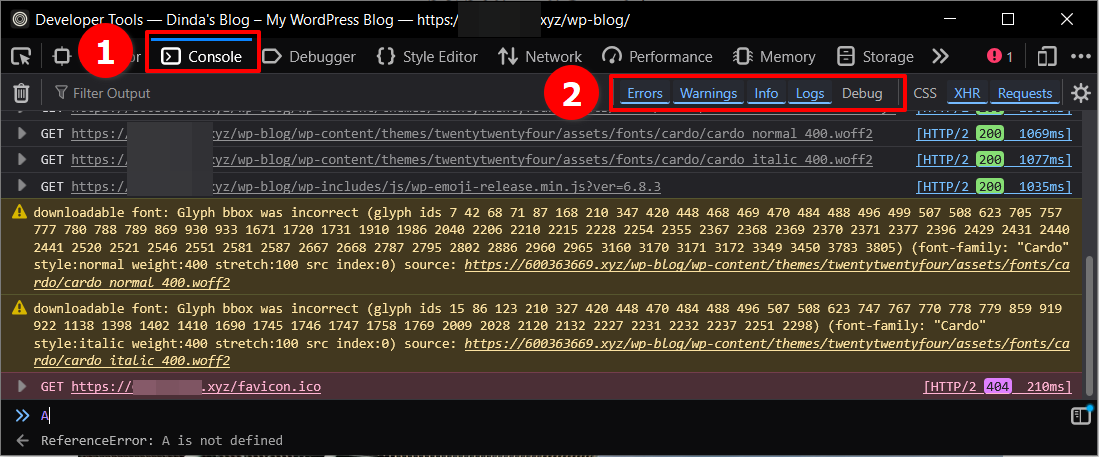1099x457 pixels.
Task: Click HTTP/2 404 210ms status
Action: [x=997, y=387]
